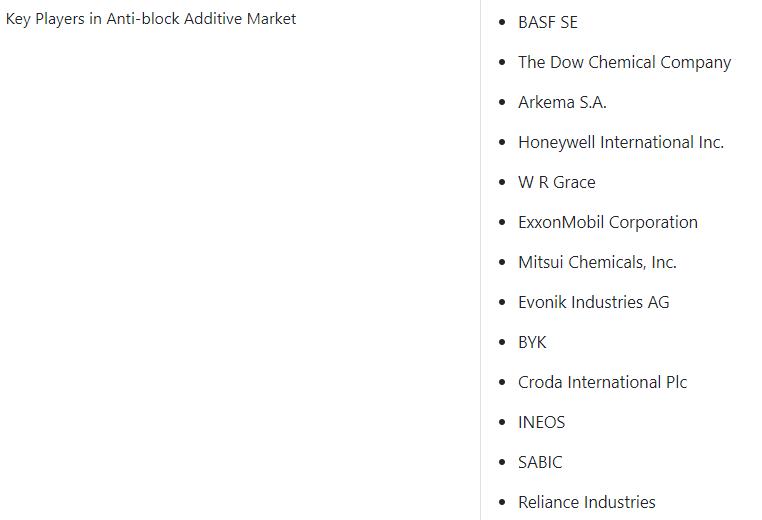Select the SABIC entry

[540, 462]
